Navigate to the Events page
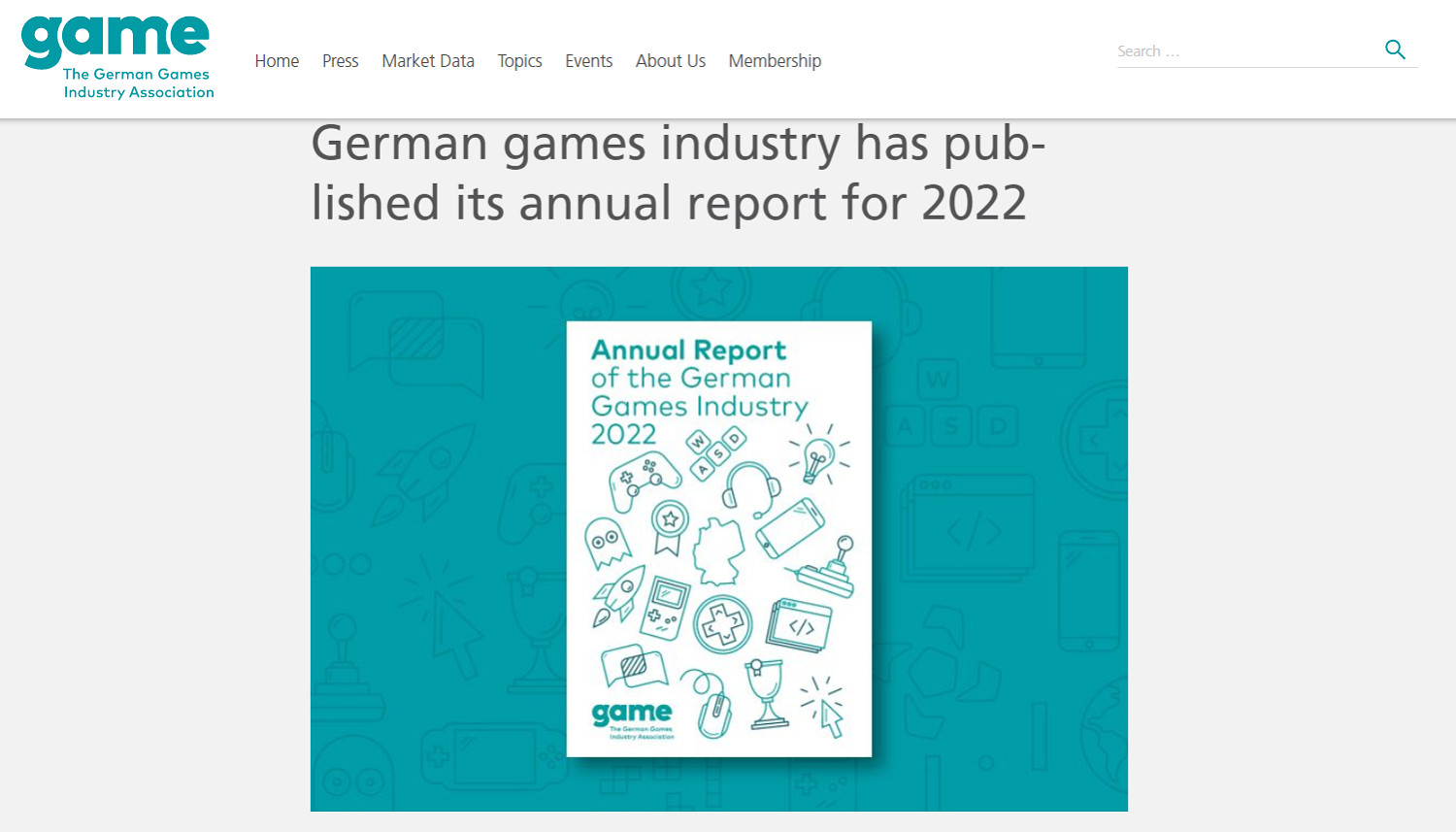The height and width of the screenshot is (832, 1456). (x=588, y=61)
